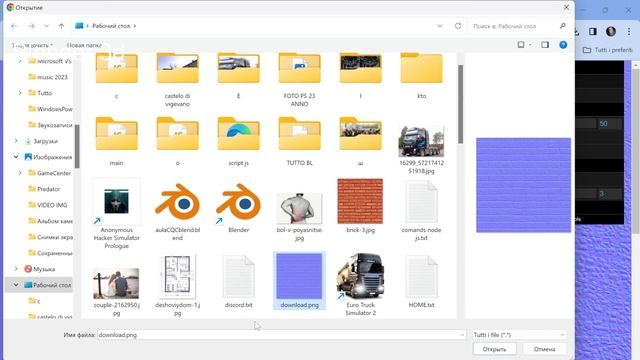The image size is (640, 360).
Task: Expand the Microsoft VS tree node
Action: point(20,61)
